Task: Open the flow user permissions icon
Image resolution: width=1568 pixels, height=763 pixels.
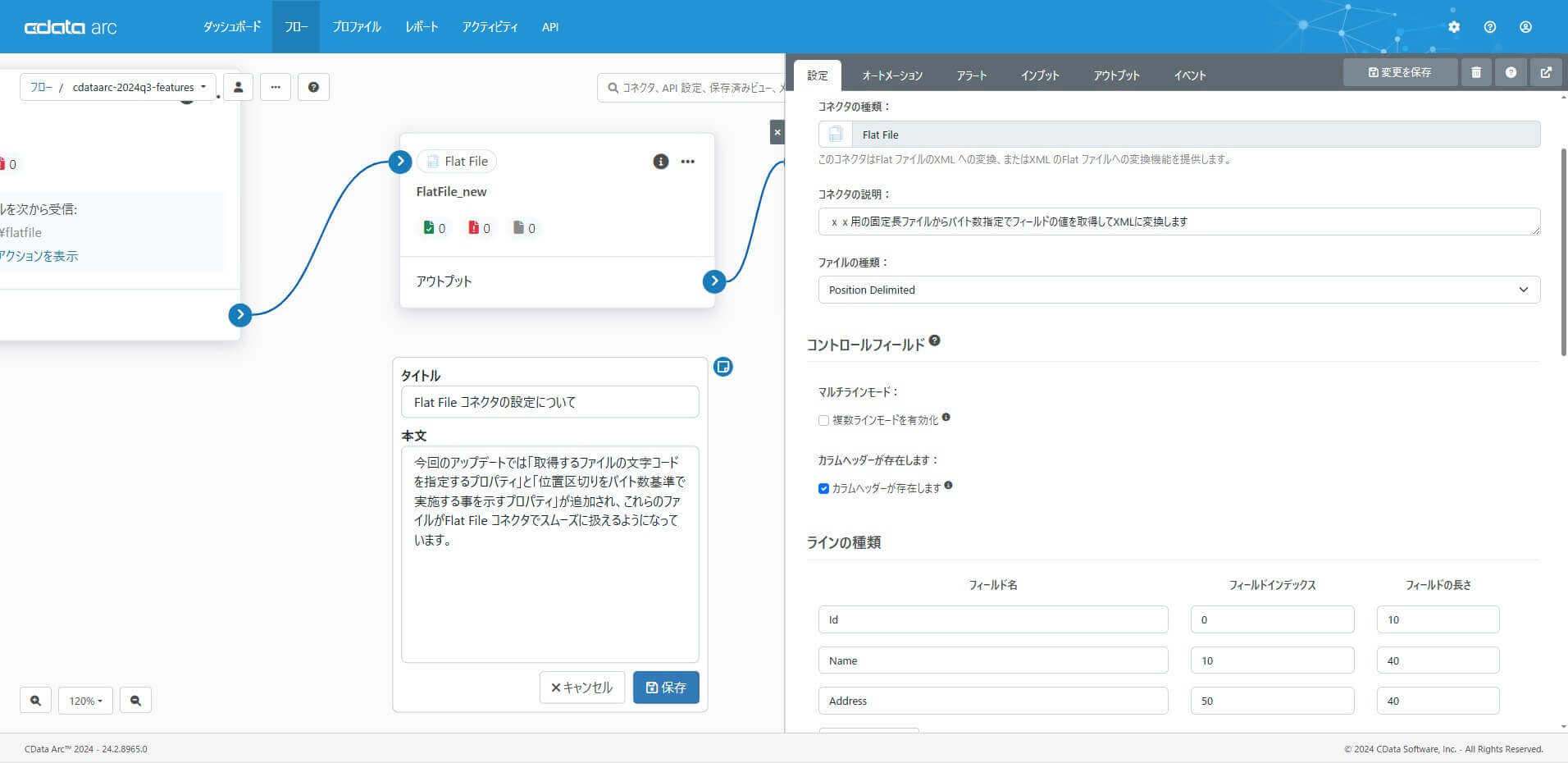Action: click(238, 87)
